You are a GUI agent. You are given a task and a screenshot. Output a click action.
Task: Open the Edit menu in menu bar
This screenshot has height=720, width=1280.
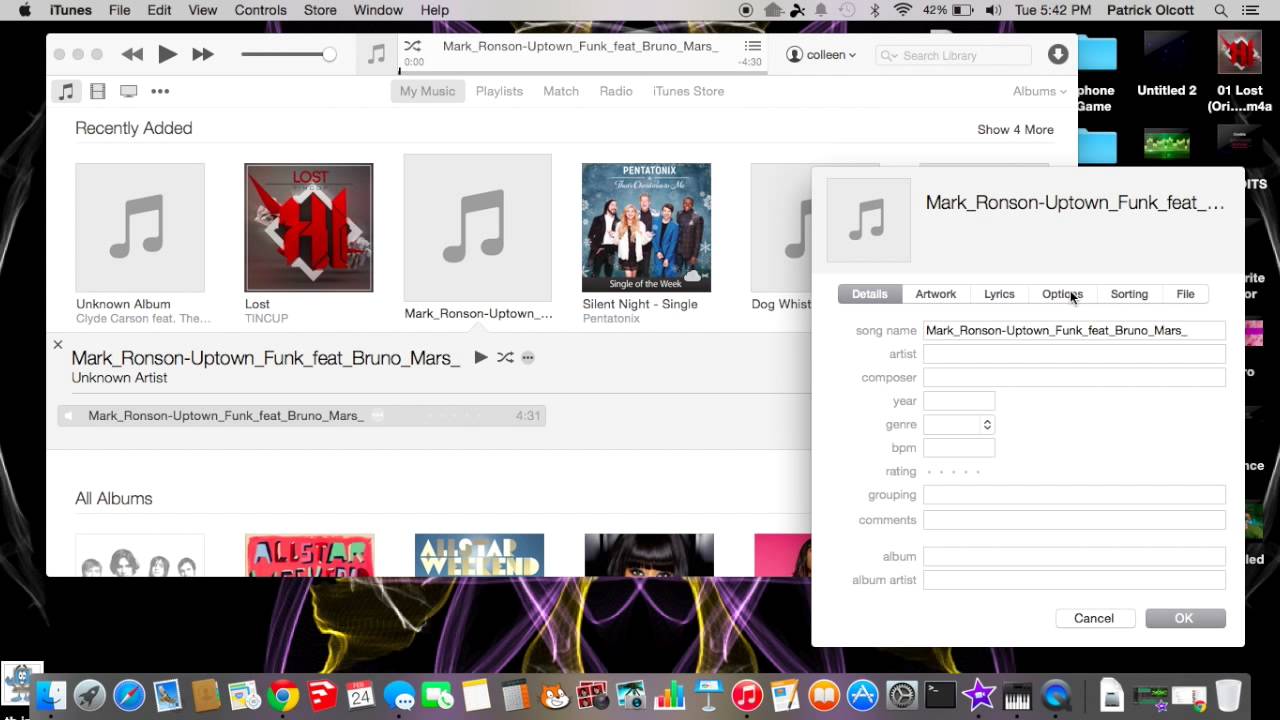pos(159,10)
